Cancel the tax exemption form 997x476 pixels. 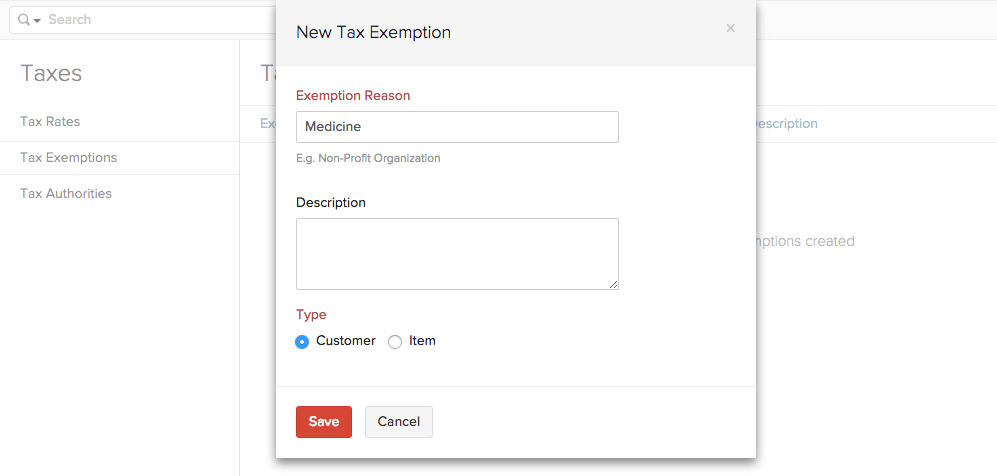399,421
